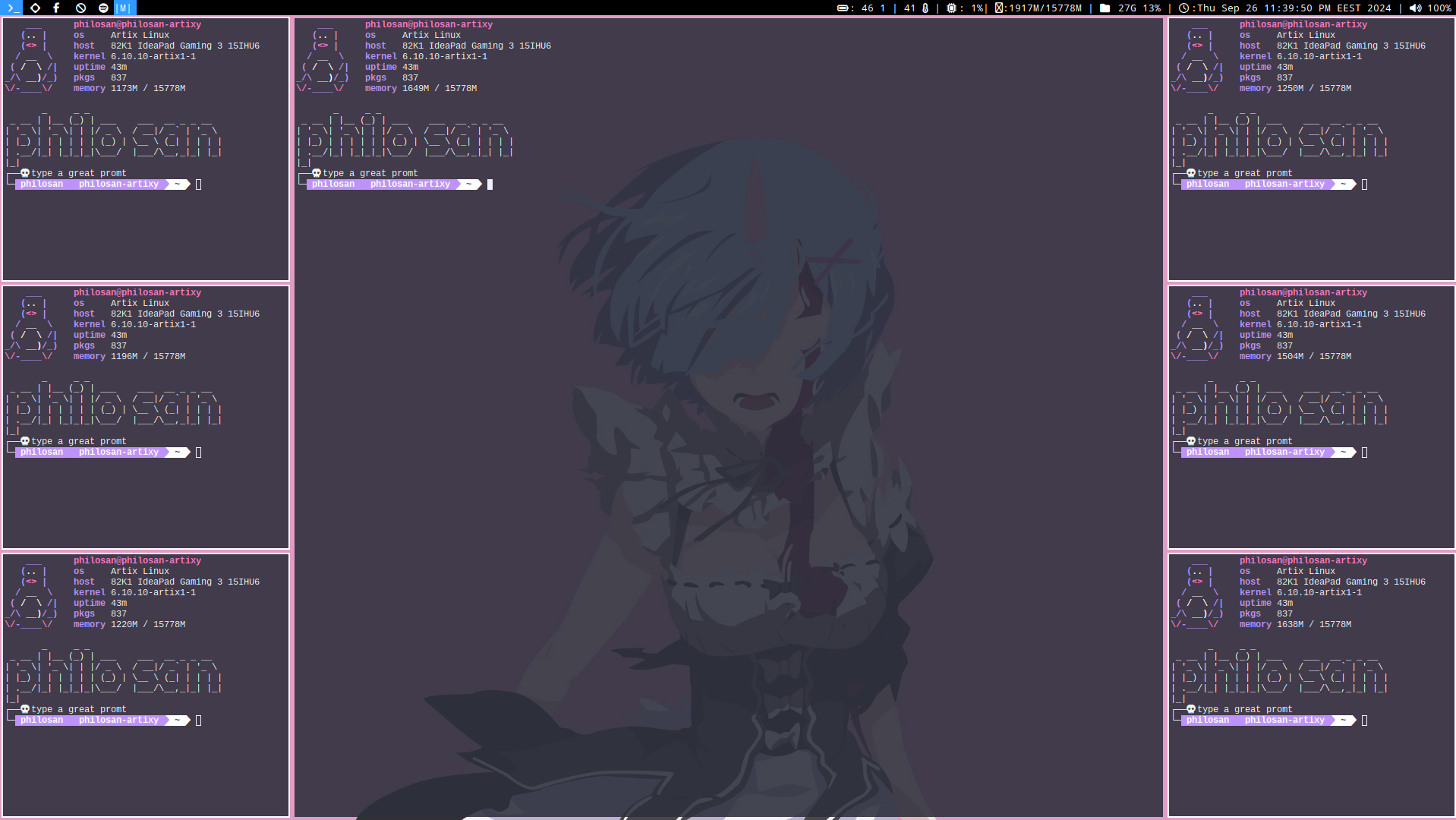Viewport: 1456px width, 820px height.
Task: Switch to the terminal workspace tag
Action: [x=12, y=8]
